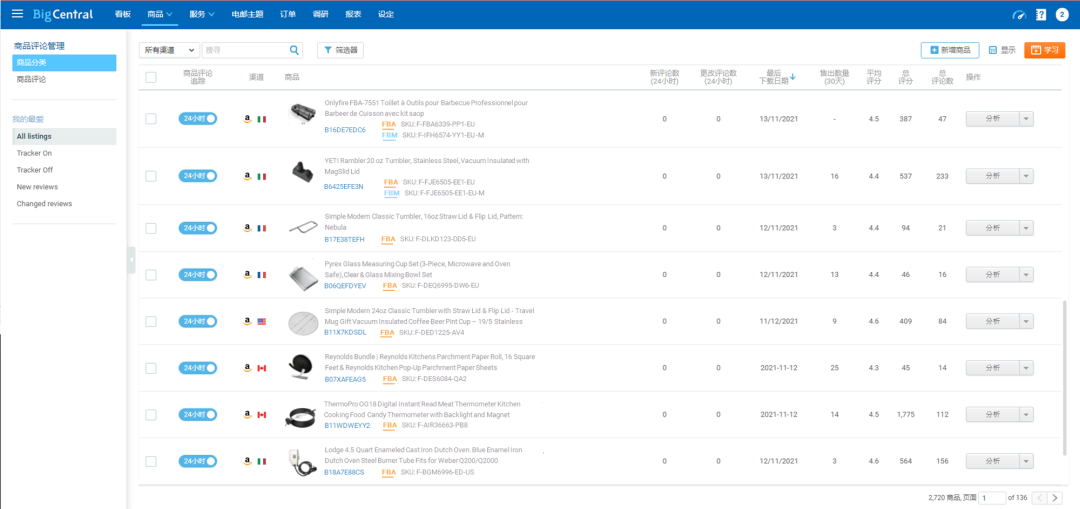Open the 电邮主题 menu
The image size is (1080, 509).
pyautogui.click(x=247, y=14)
